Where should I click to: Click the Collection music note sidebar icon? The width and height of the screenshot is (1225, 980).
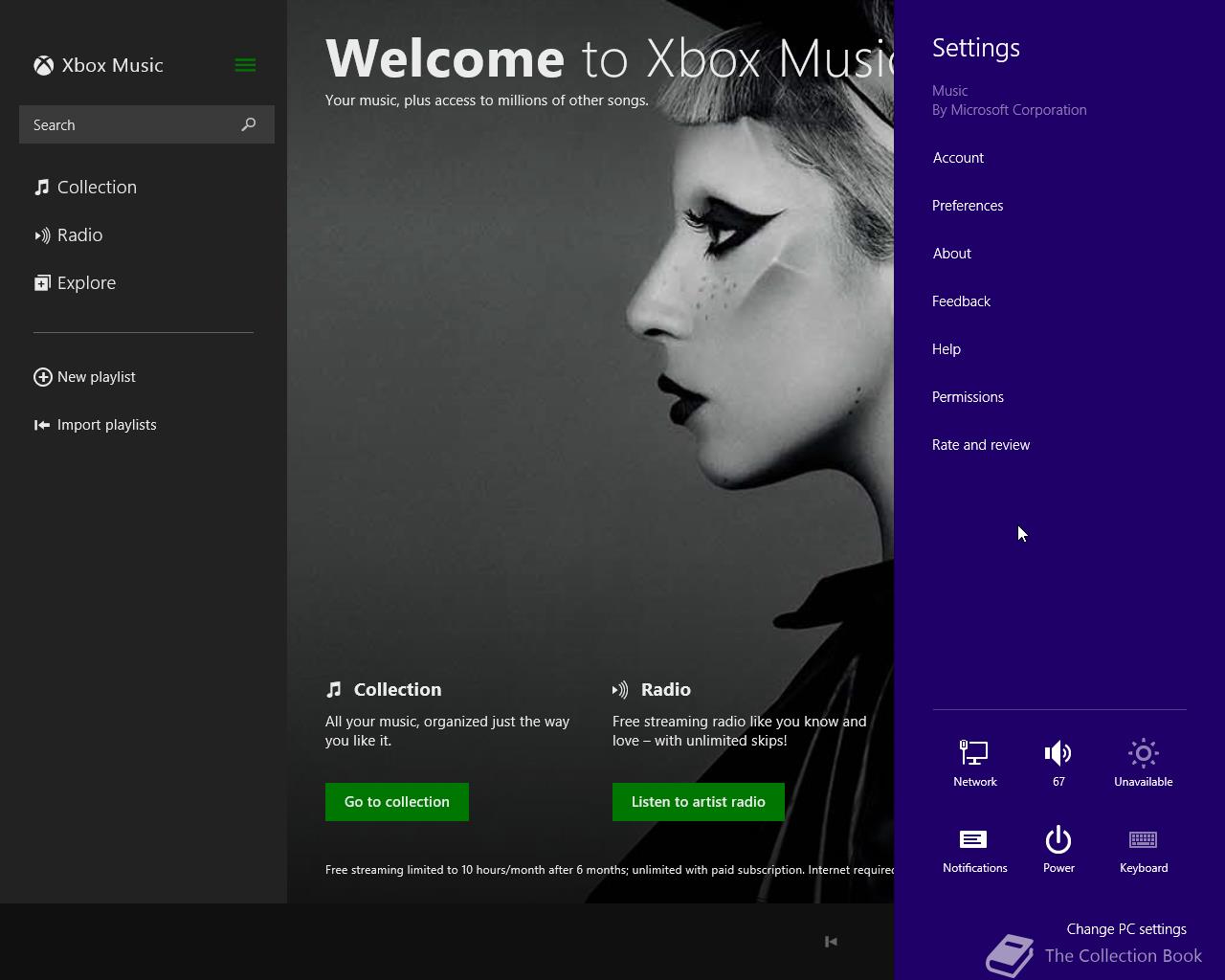(41, 187)
